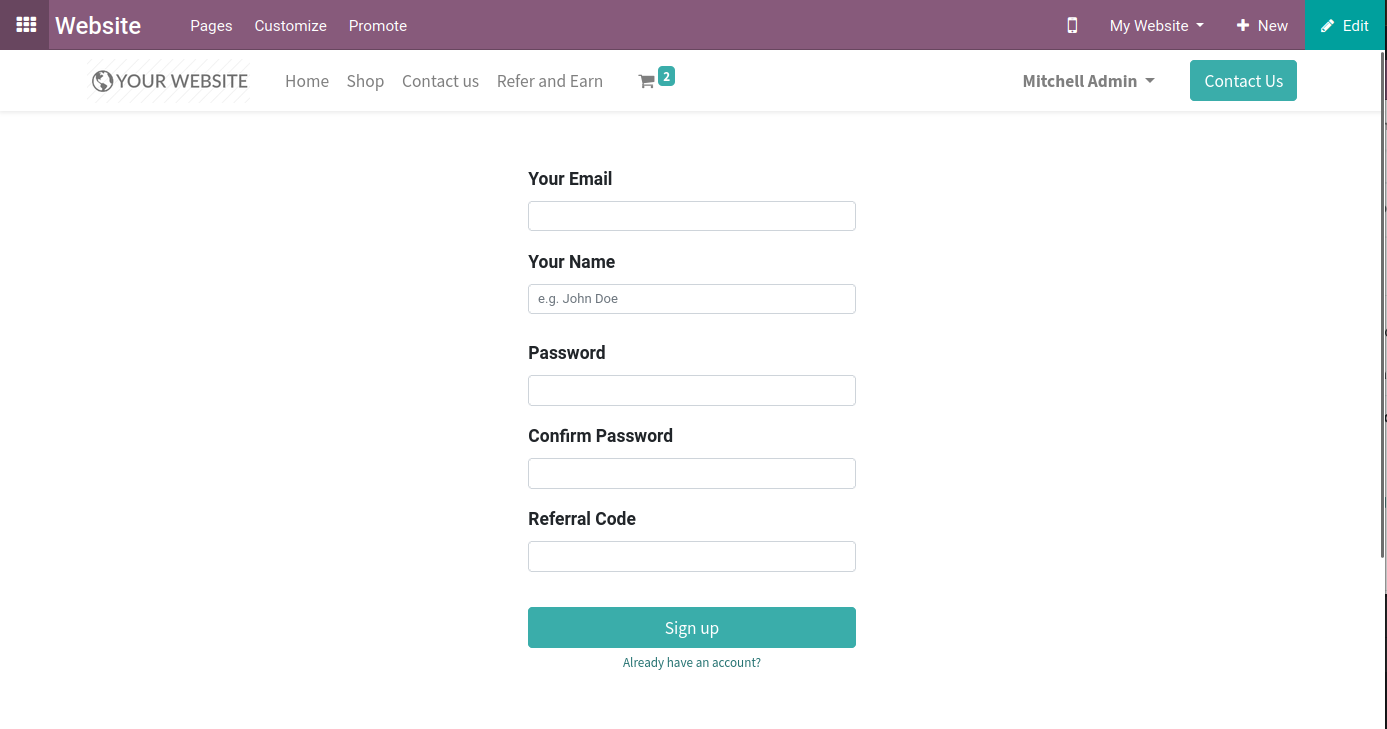
Task: Open the Pages menu
Action: [x=211, y=26]
